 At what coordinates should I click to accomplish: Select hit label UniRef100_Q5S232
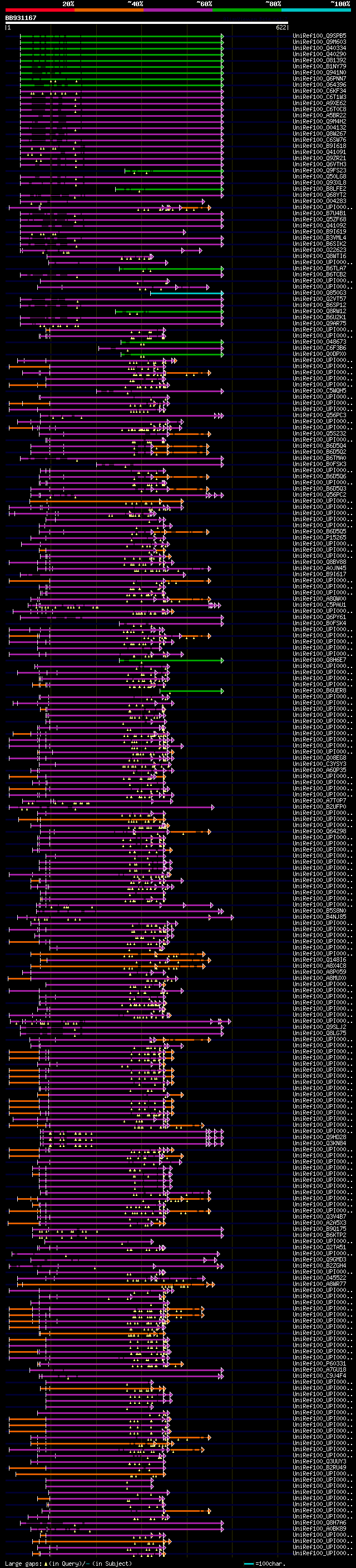[x=319, y=433]
